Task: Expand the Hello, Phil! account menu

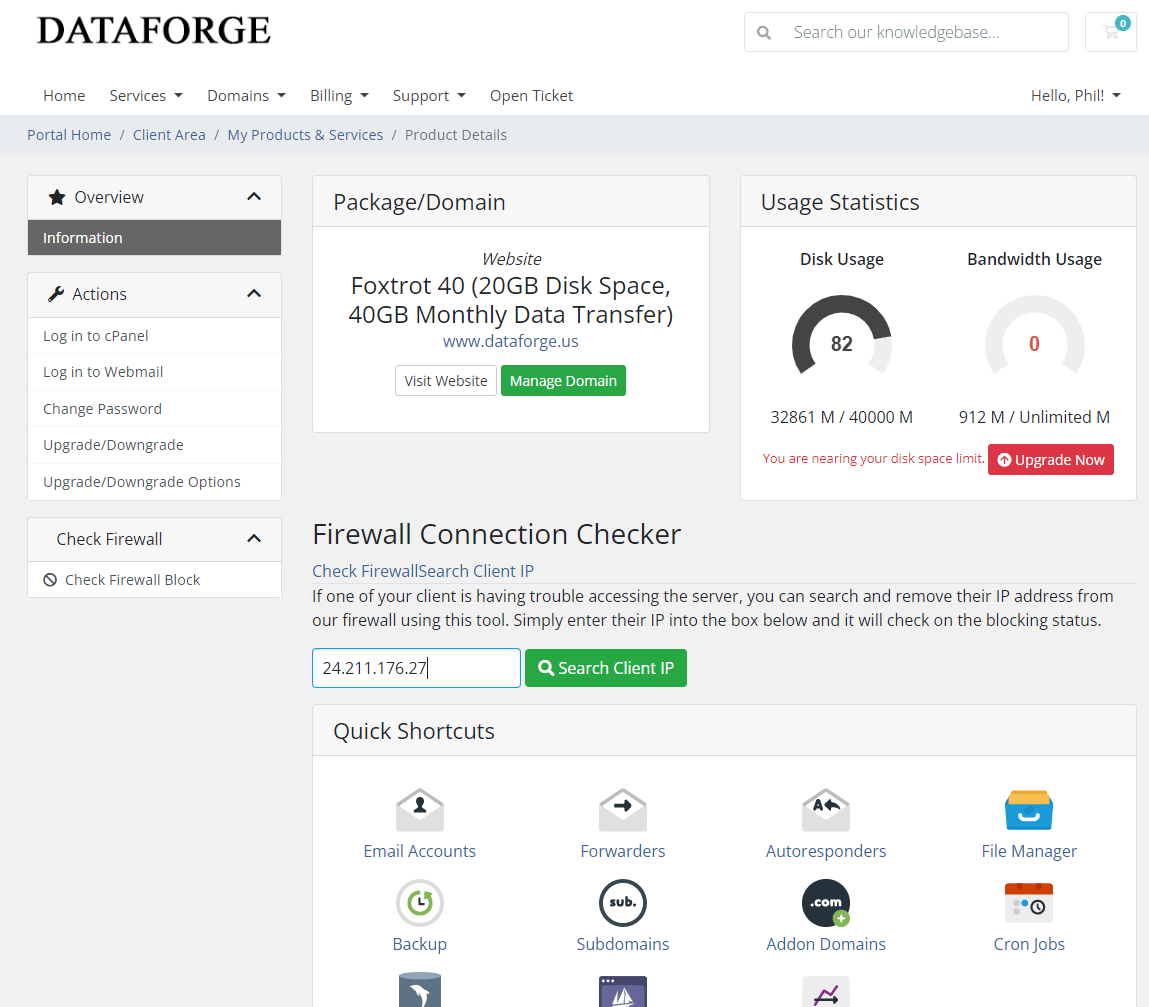Action: tap(1075, 96)
